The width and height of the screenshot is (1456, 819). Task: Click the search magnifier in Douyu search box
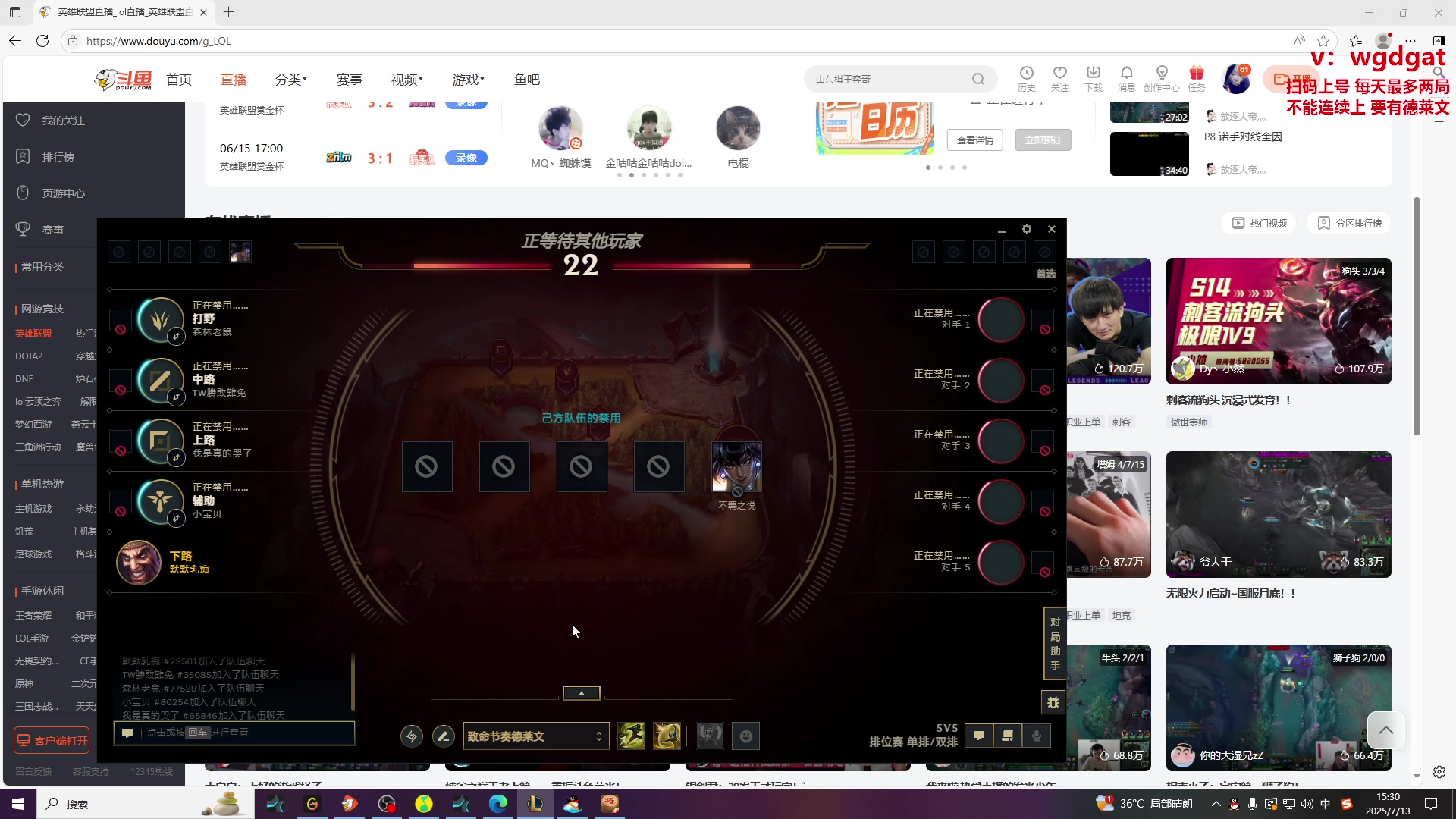coord(978,79)
